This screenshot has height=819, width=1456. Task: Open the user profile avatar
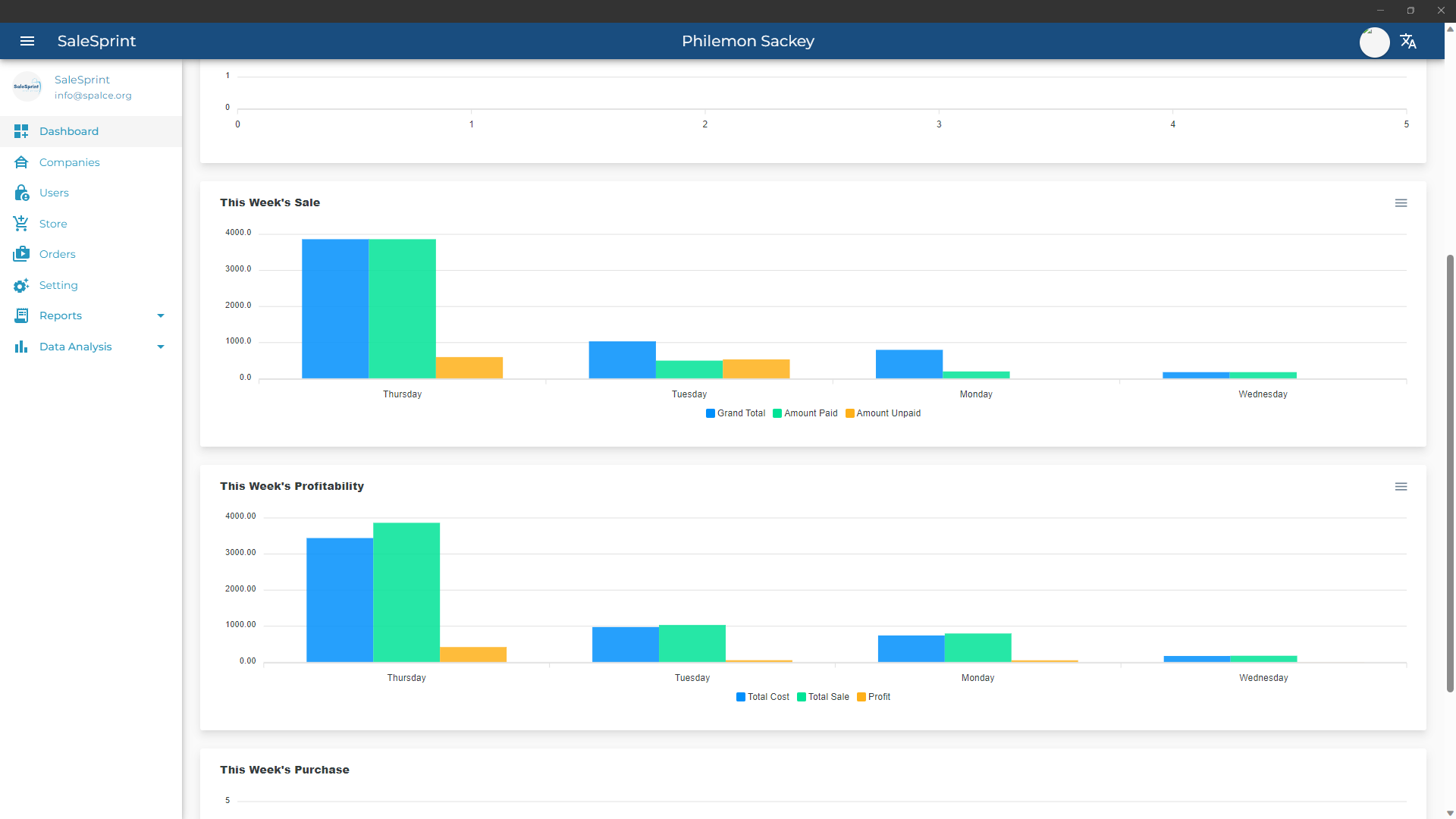[x=1374, y=42]
